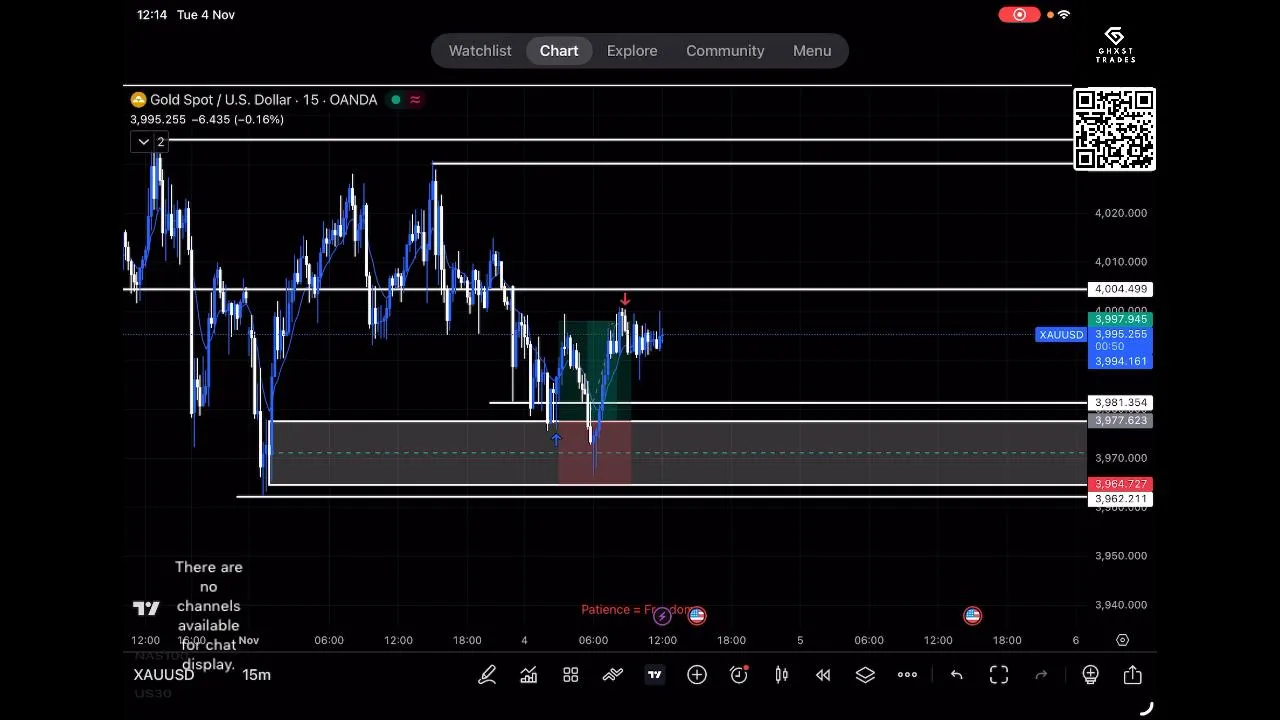
Task: Click the 3,981.354 price line label
Action: (x=1120, y=403)
